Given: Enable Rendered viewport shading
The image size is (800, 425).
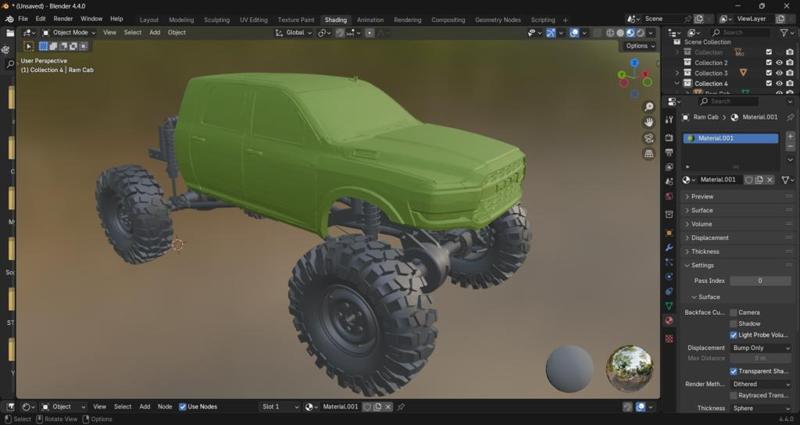Looking at the screenshot, I should (x=641, y=33).
